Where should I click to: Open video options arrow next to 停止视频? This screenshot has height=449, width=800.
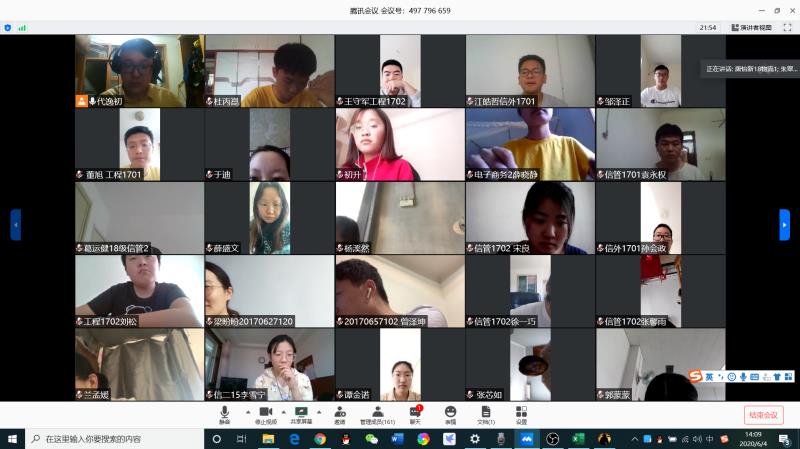(282, 411)
